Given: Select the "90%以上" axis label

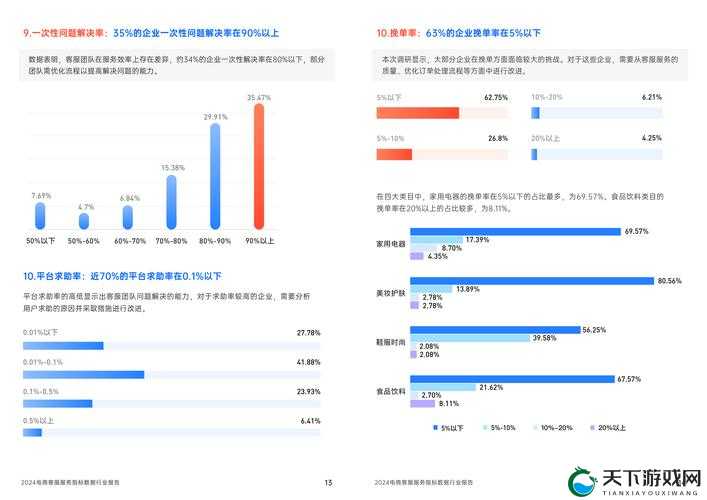Looking at the screenshot, I should click(260, 241).
